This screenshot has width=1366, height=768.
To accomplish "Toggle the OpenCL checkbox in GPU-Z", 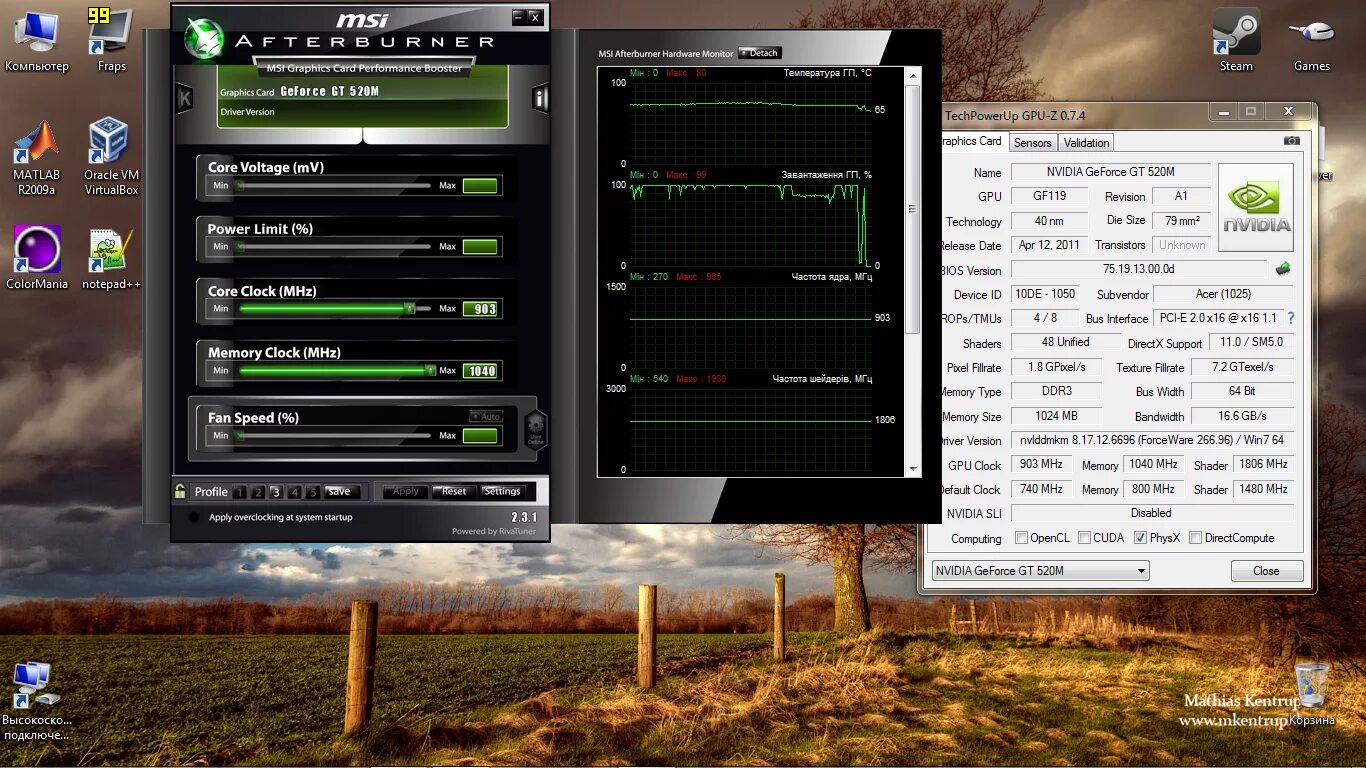I will coord(1021,537).
